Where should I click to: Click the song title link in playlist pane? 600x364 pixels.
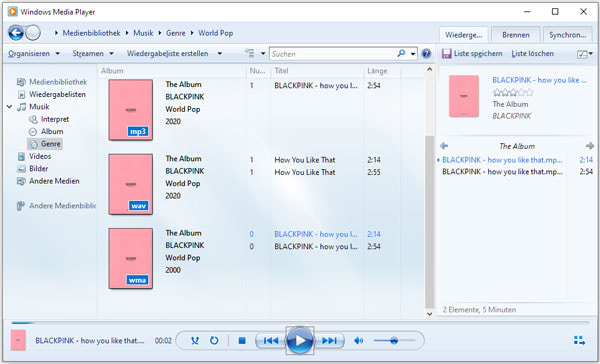point(539,80)
